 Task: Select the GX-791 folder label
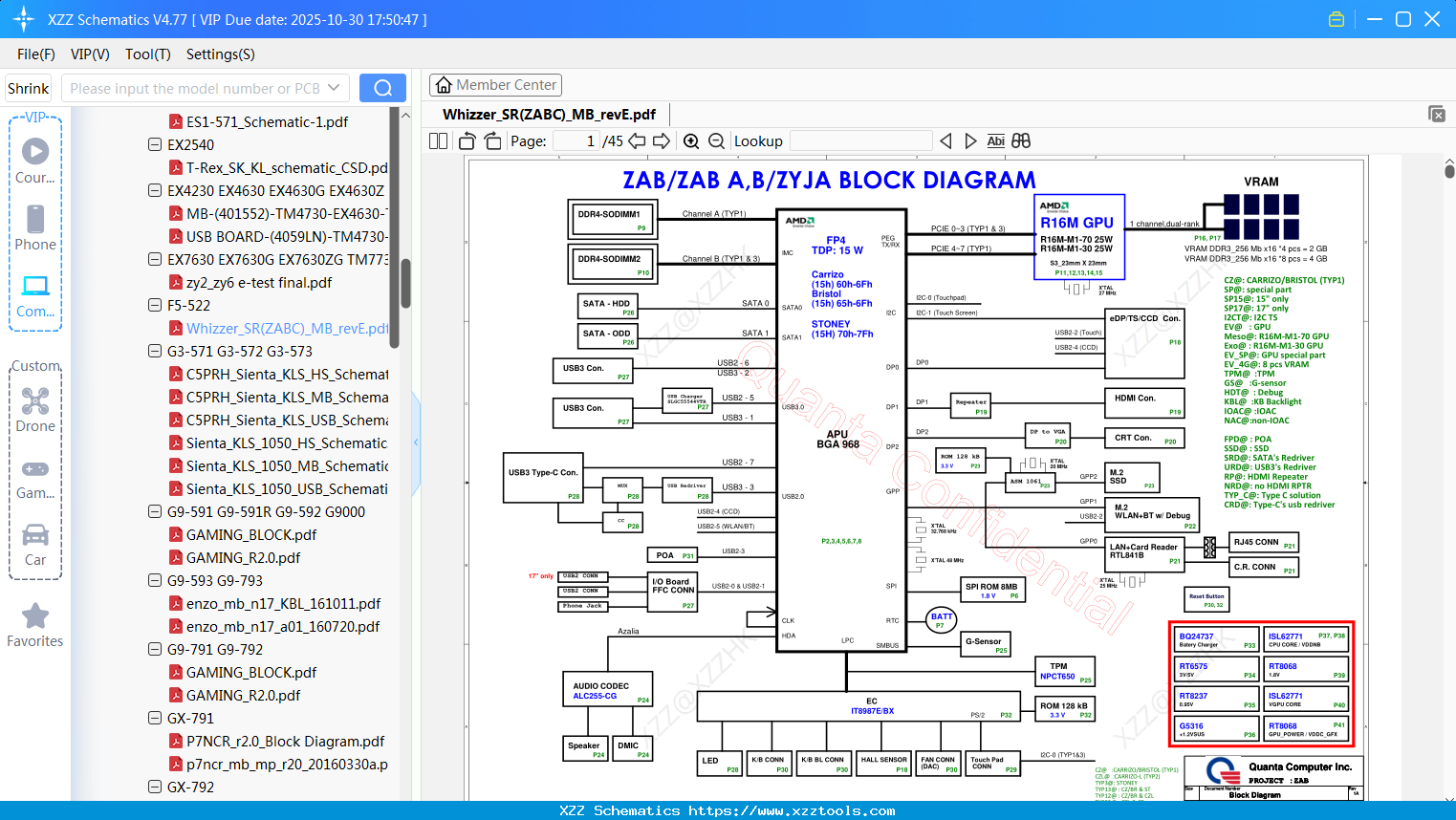[x=190, y=718]
